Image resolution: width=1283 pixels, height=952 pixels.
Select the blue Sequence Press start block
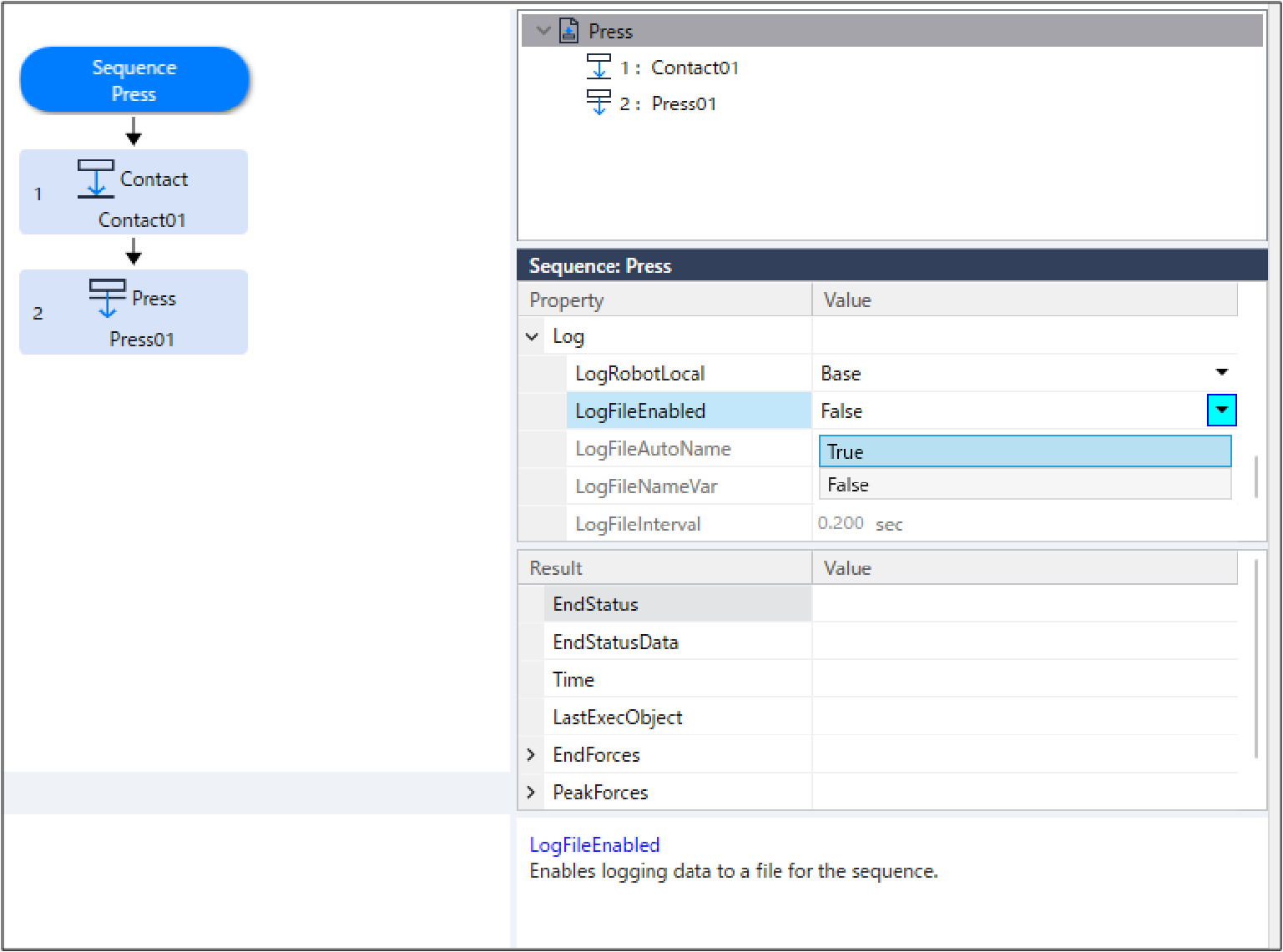pyautogui.click(x=134, y=80)
